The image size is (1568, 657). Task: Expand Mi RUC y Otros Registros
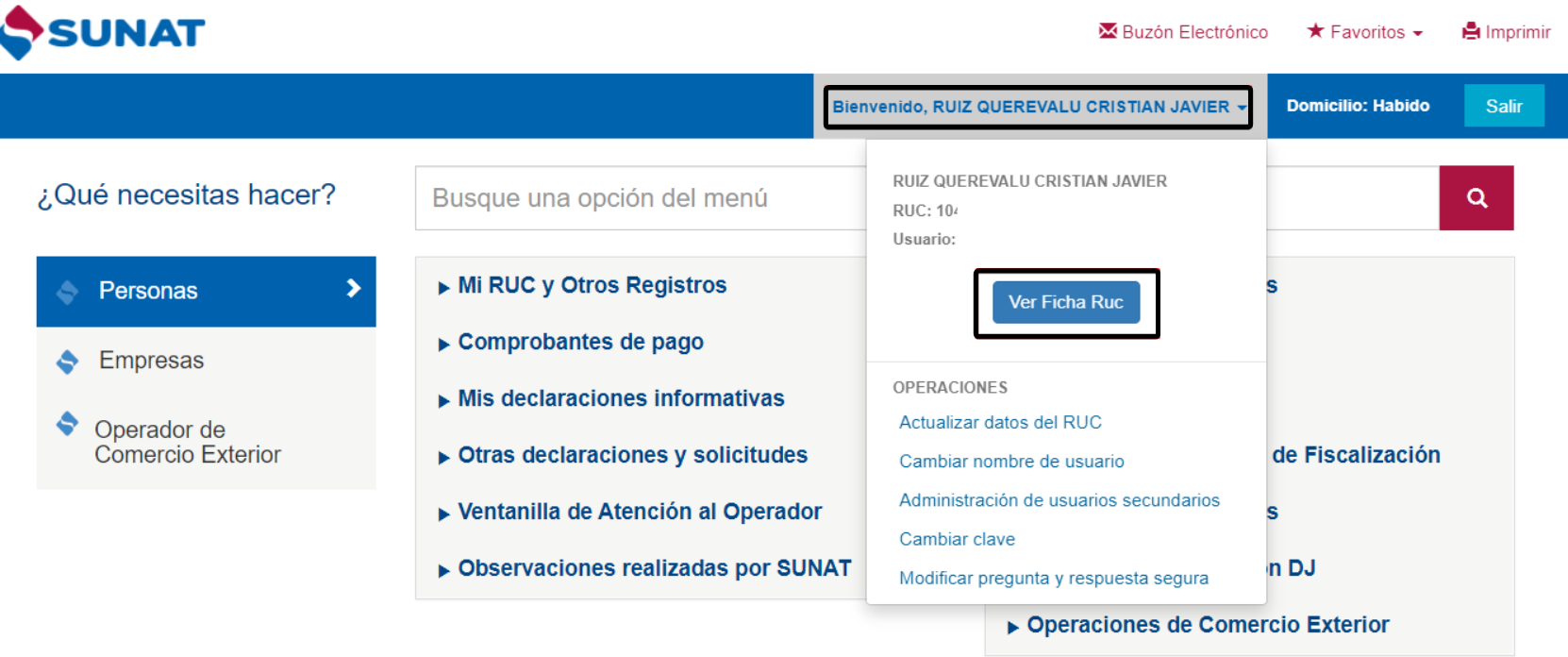coord(582,285)
